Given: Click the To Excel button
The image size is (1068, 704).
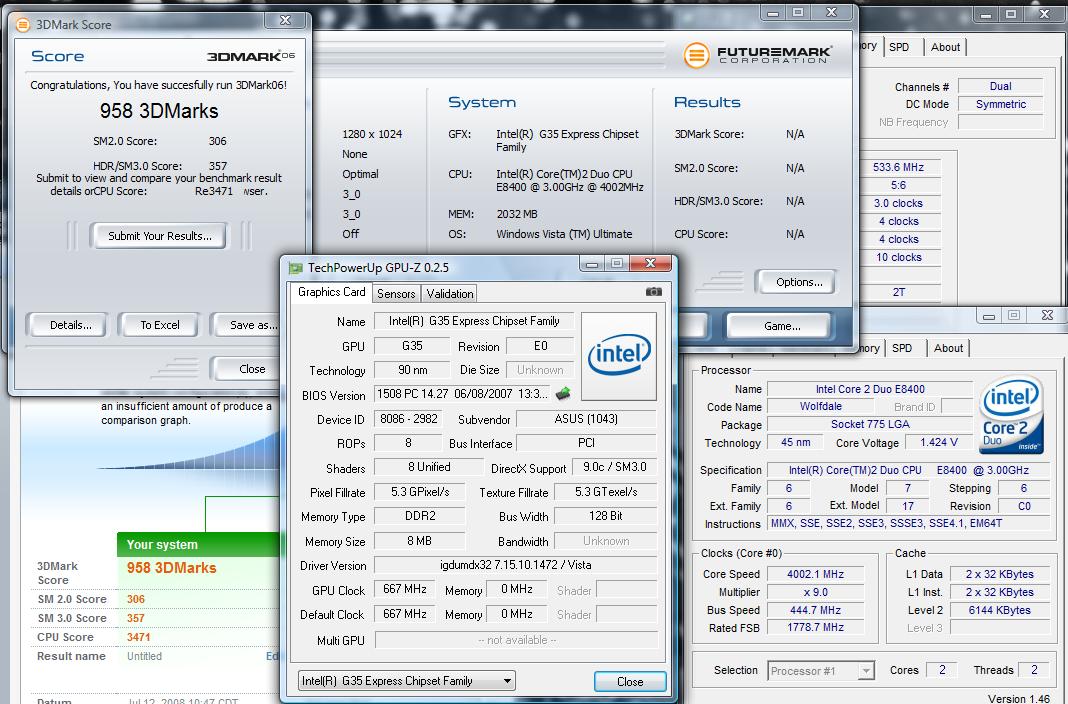Looking at the screenshot, I should click(159, 325).
